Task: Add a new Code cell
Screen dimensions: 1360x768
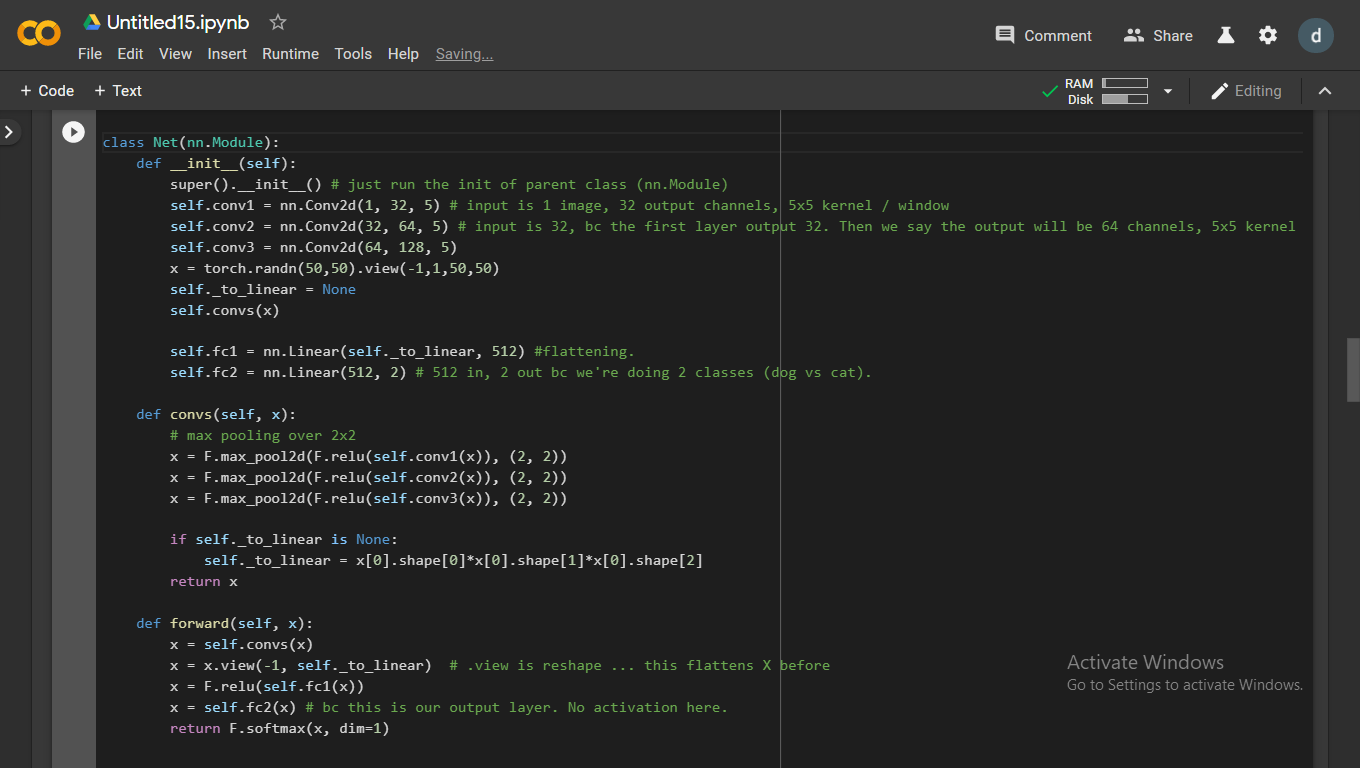Action: [x=47, y=91]
